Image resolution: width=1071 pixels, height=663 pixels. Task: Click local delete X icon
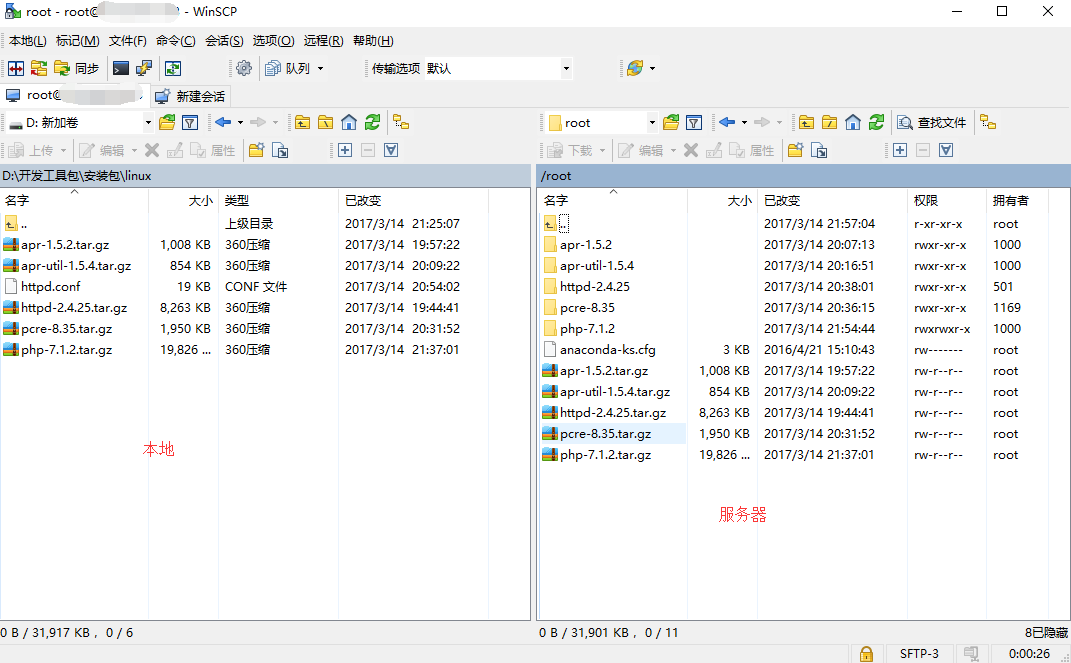[x=152, y=150]
